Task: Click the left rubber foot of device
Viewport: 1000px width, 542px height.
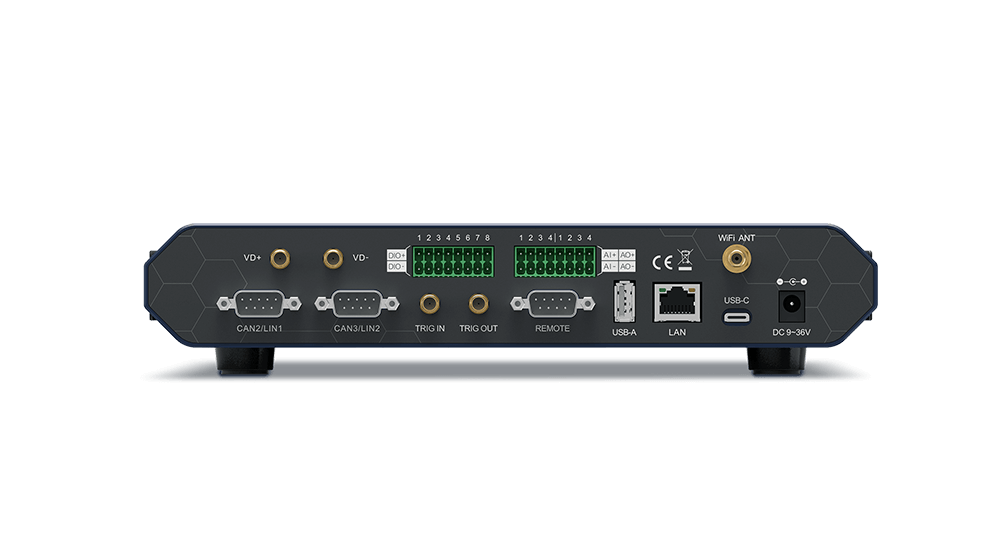Action: click(243, 360)
